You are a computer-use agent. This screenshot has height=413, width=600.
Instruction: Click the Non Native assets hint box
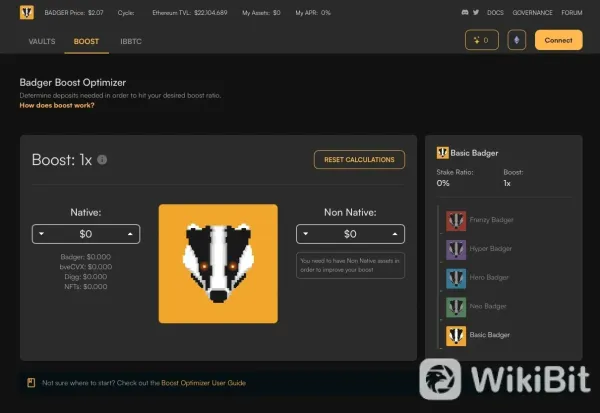(350, 265)
